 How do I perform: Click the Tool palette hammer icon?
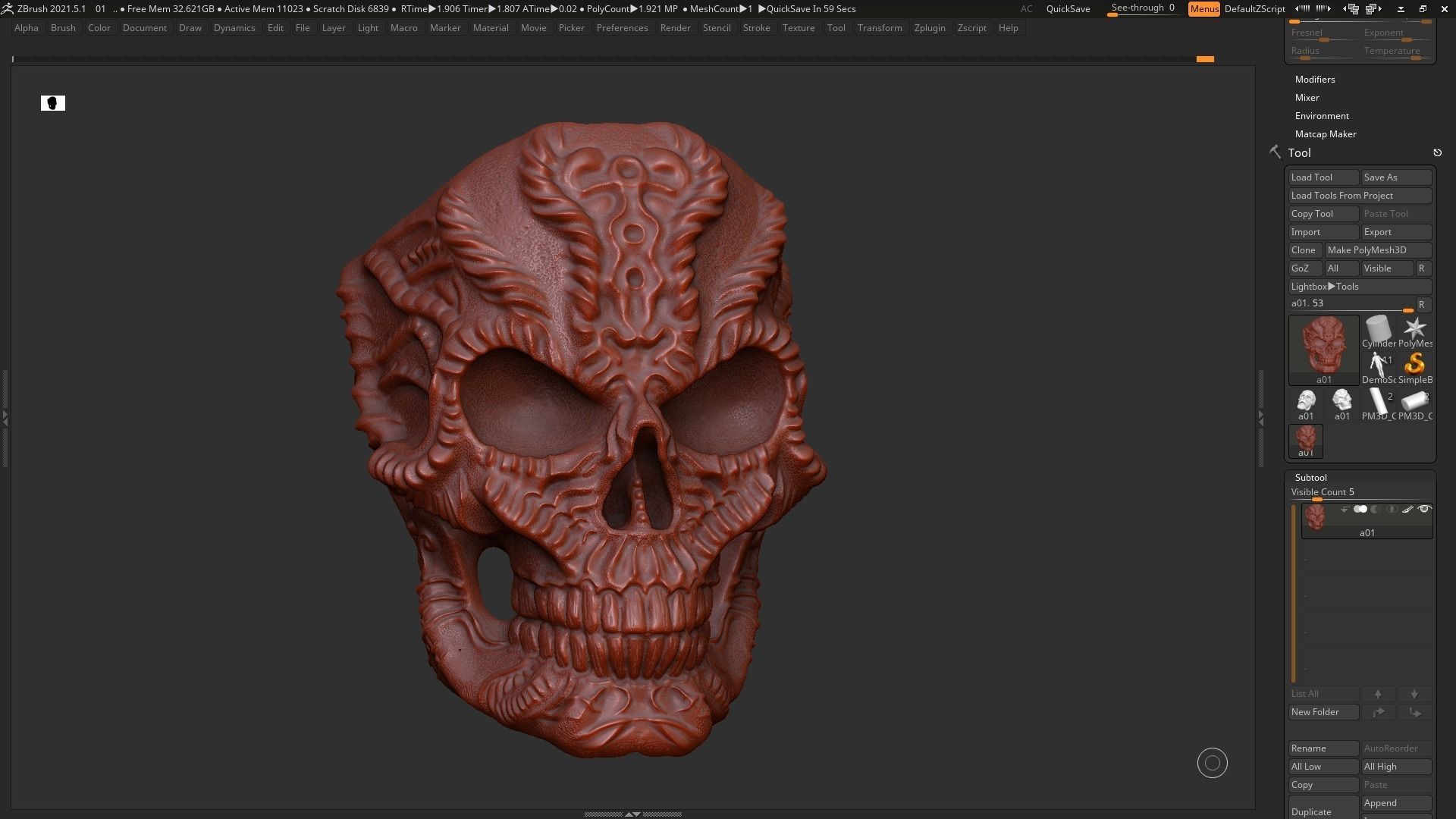pos(1275,152)
